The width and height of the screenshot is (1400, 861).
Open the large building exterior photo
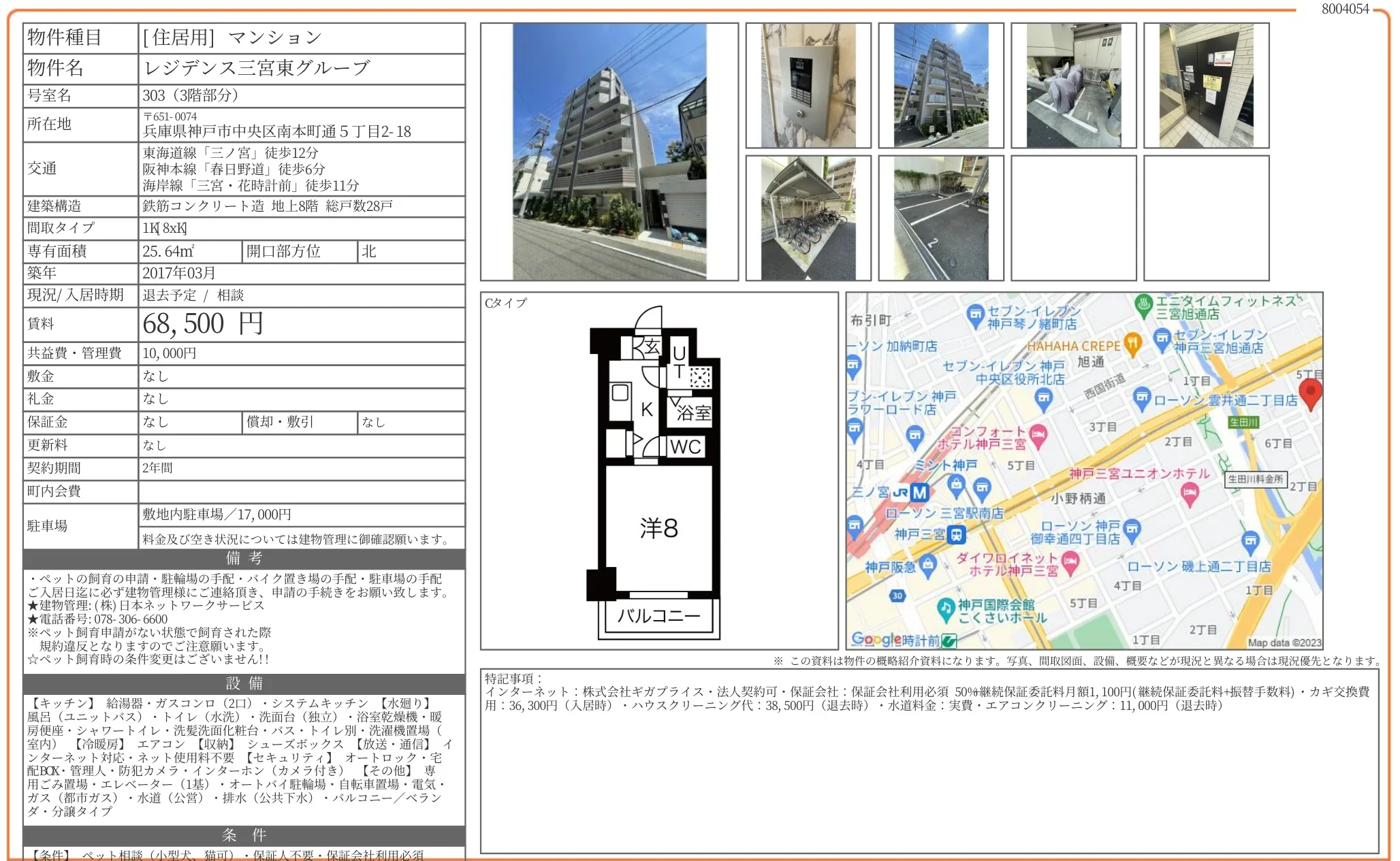pyautogui.click(x=609, y=152)
